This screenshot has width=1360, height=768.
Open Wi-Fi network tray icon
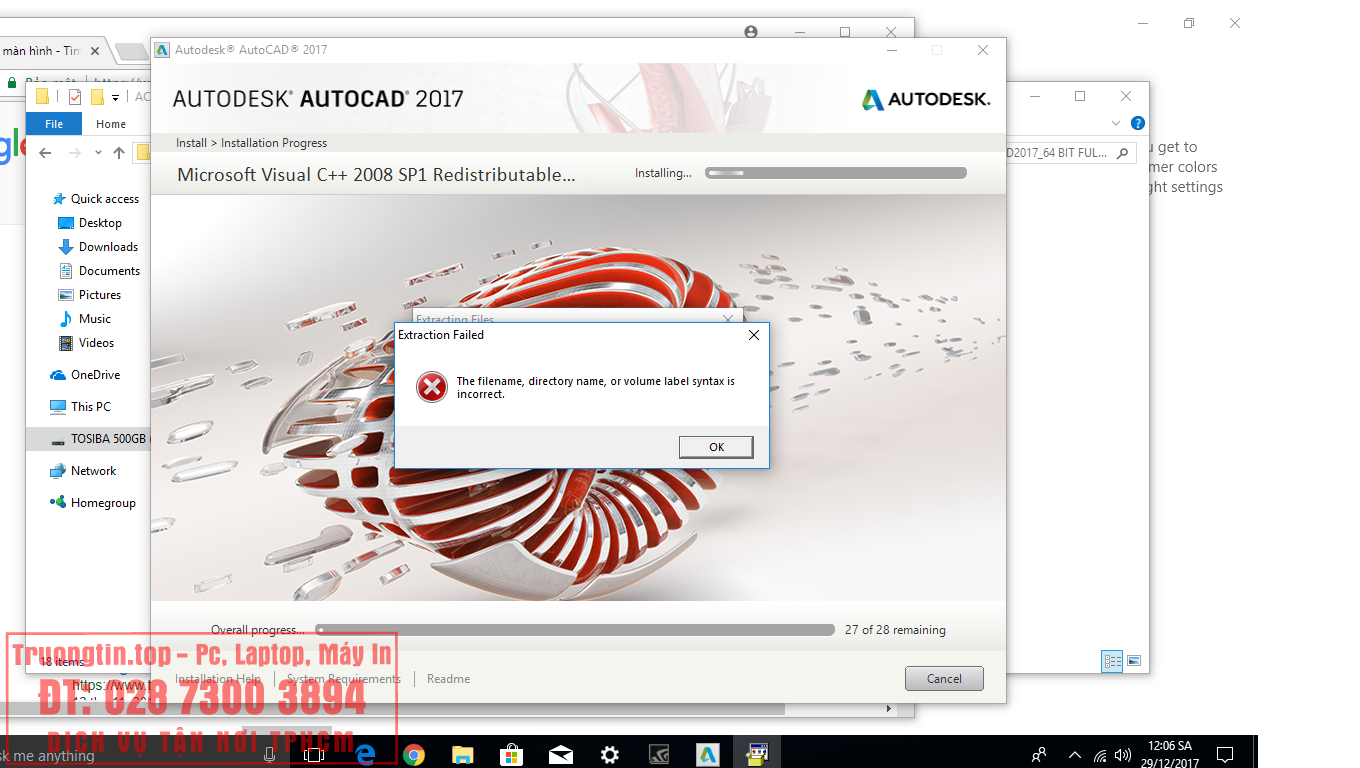[1100, 755]
